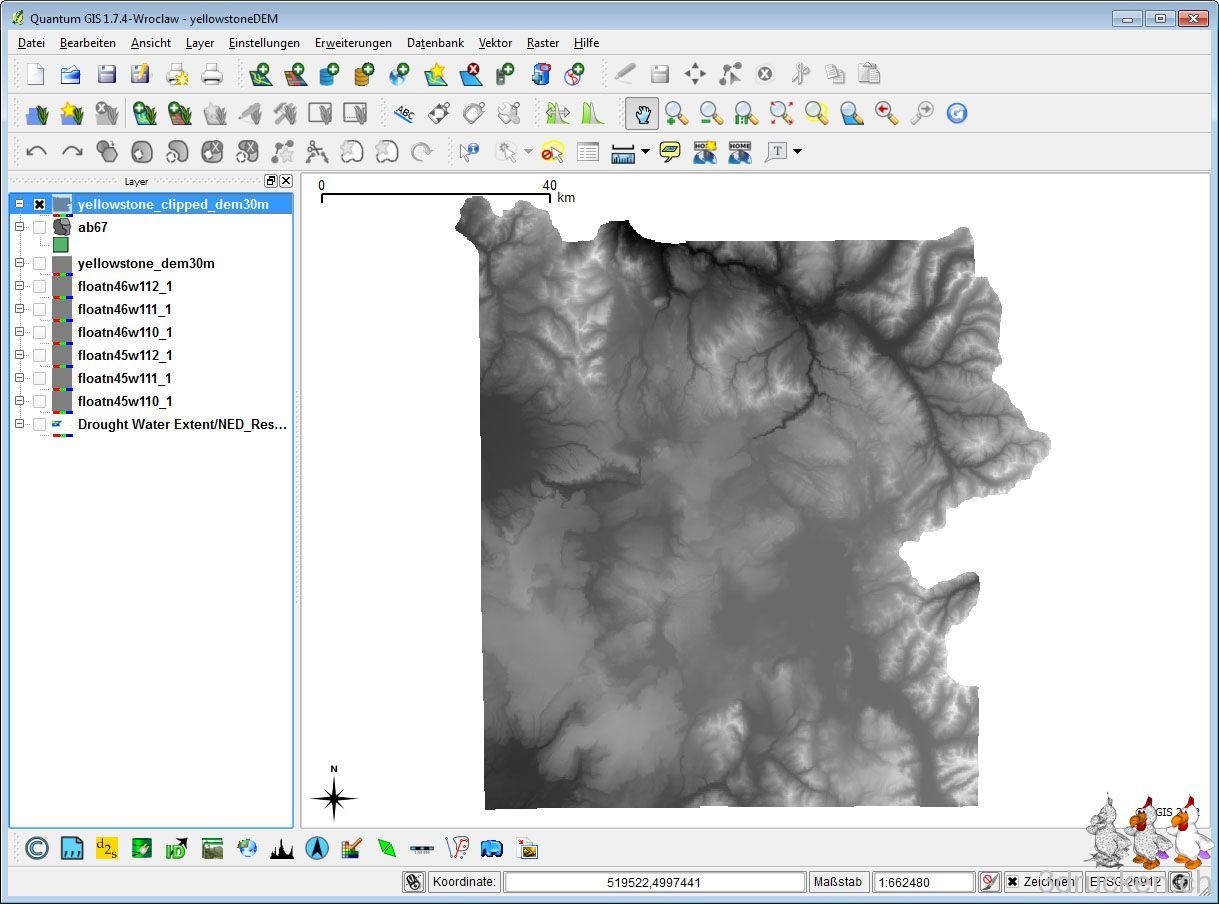Viewport: 1219px width, 904px height.
Task: Click the Save Project floppy icon
Action: point(106,74)
